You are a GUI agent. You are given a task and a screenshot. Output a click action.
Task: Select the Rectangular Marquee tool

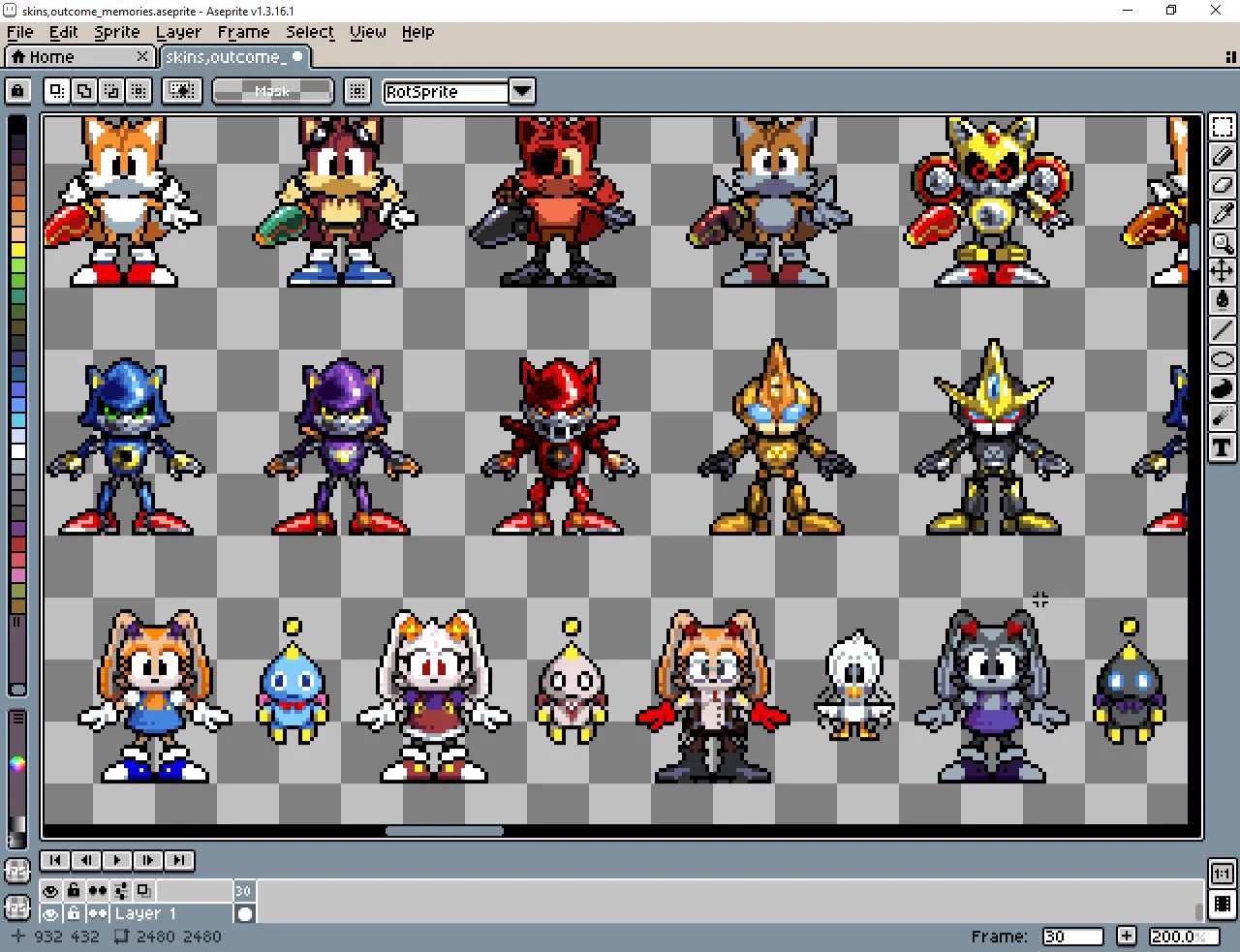(x=1223, y=127)
